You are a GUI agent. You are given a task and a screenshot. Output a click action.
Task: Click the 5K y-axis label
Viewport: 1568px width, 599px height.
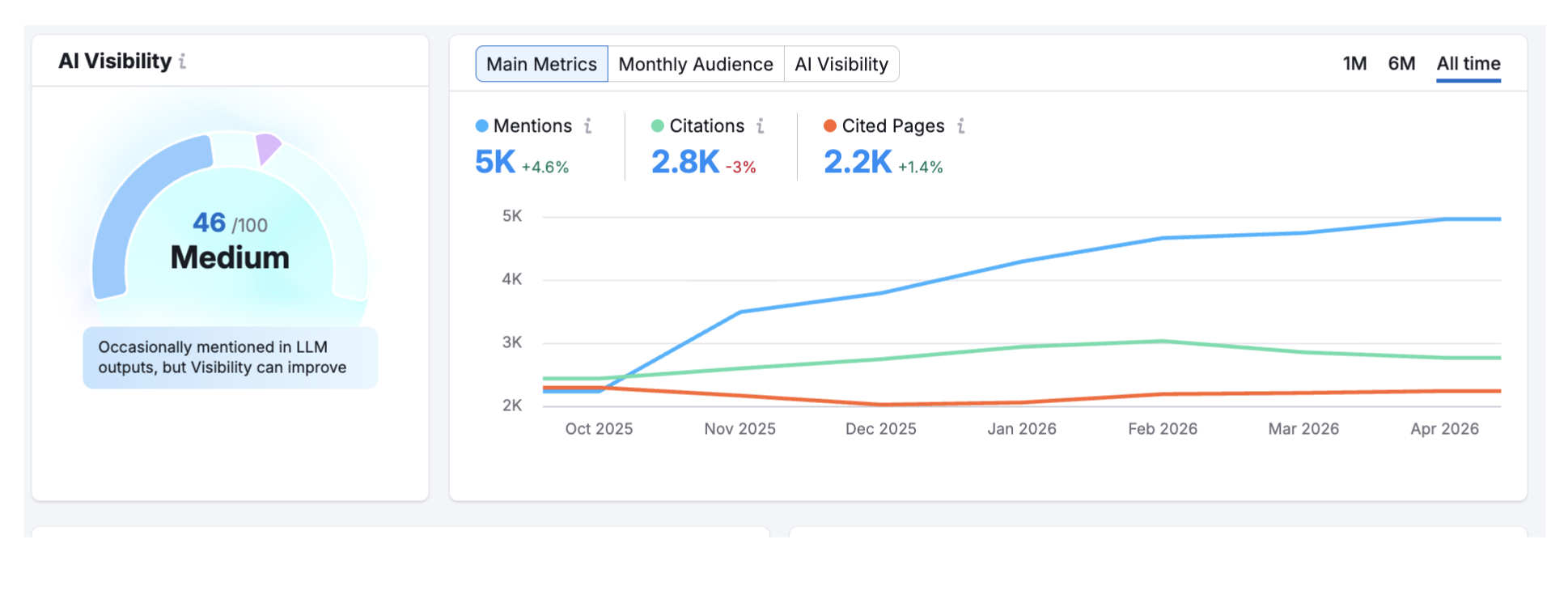[512, 216]
